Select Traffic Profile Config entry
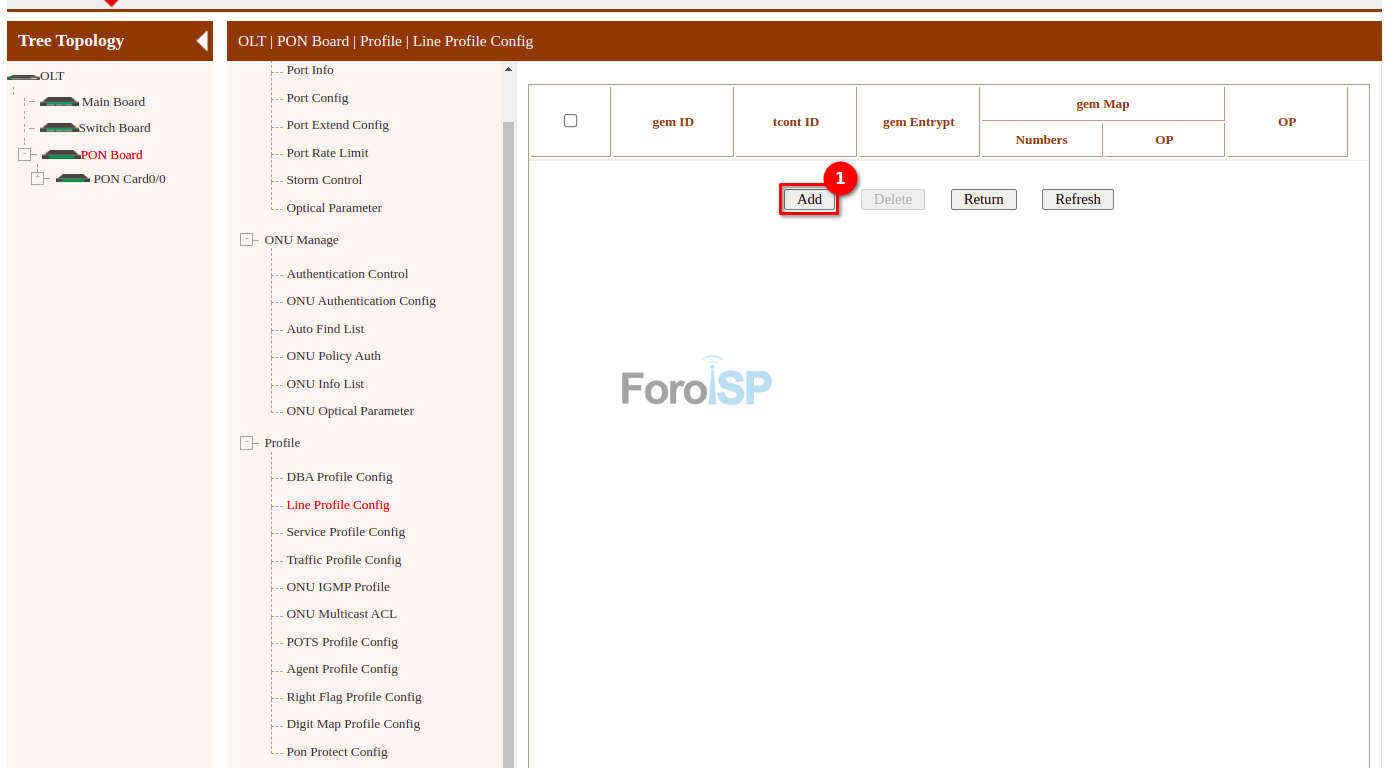This screenshot has width=1394, height=768. pyautogui.click(x=343, y=560)
